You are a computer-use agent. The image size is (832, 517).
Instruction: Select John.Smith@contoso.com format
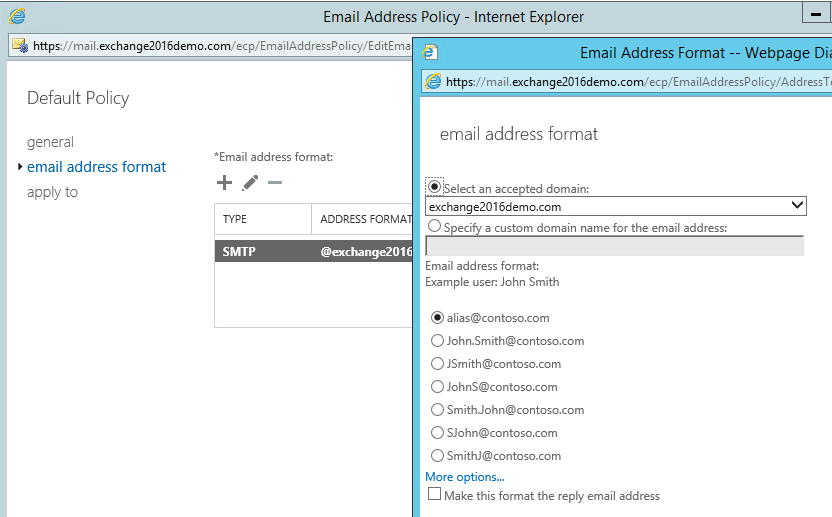coord(437,341)
